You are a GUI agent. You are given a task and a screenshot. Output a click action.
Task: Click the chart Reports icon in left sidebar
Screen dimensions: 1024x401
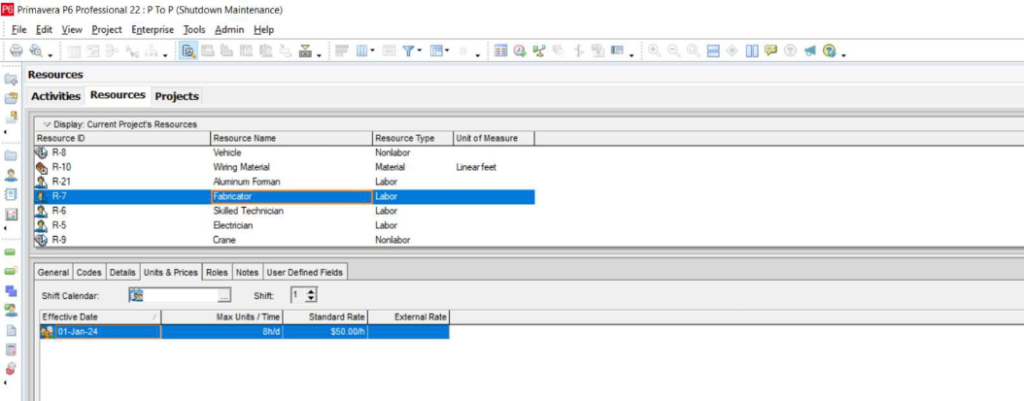(x=11, y=214)
